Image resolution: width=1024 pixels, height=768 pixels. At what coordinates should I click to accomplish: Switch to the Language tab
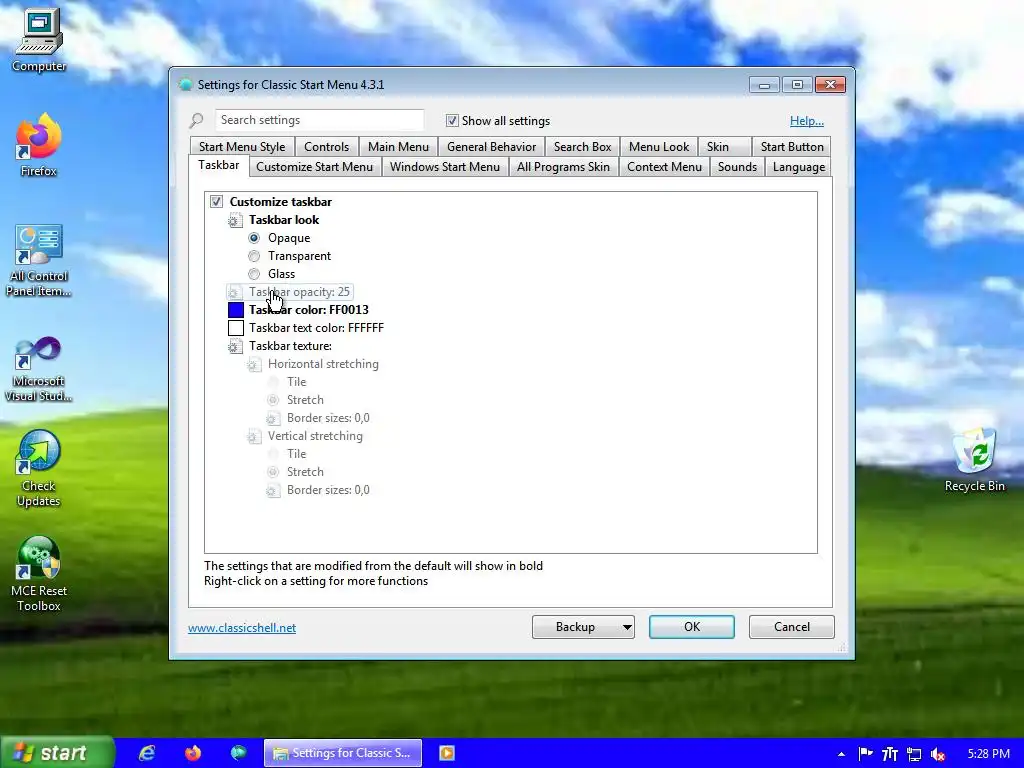799,167
